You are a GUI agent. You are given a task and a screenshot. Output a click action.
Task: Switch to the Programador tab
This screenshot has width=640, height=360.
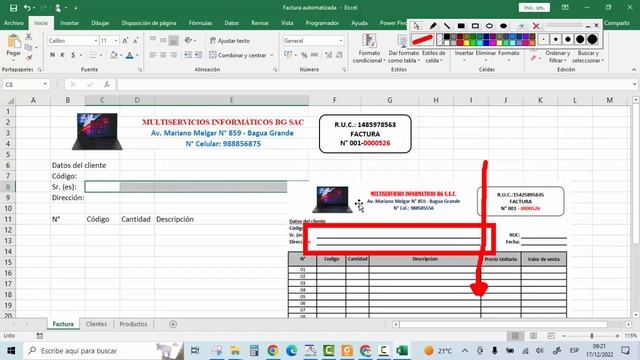click(x=322, y=23)
